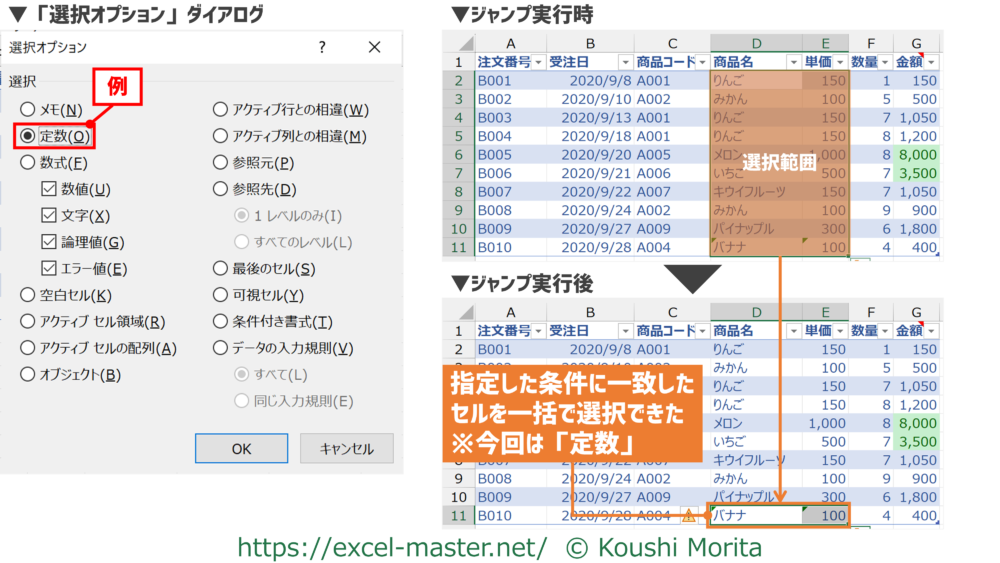The height and width of the screenshot is (563, 1000).
Task: Click the キャンセル button
Action: coord(346,449)
